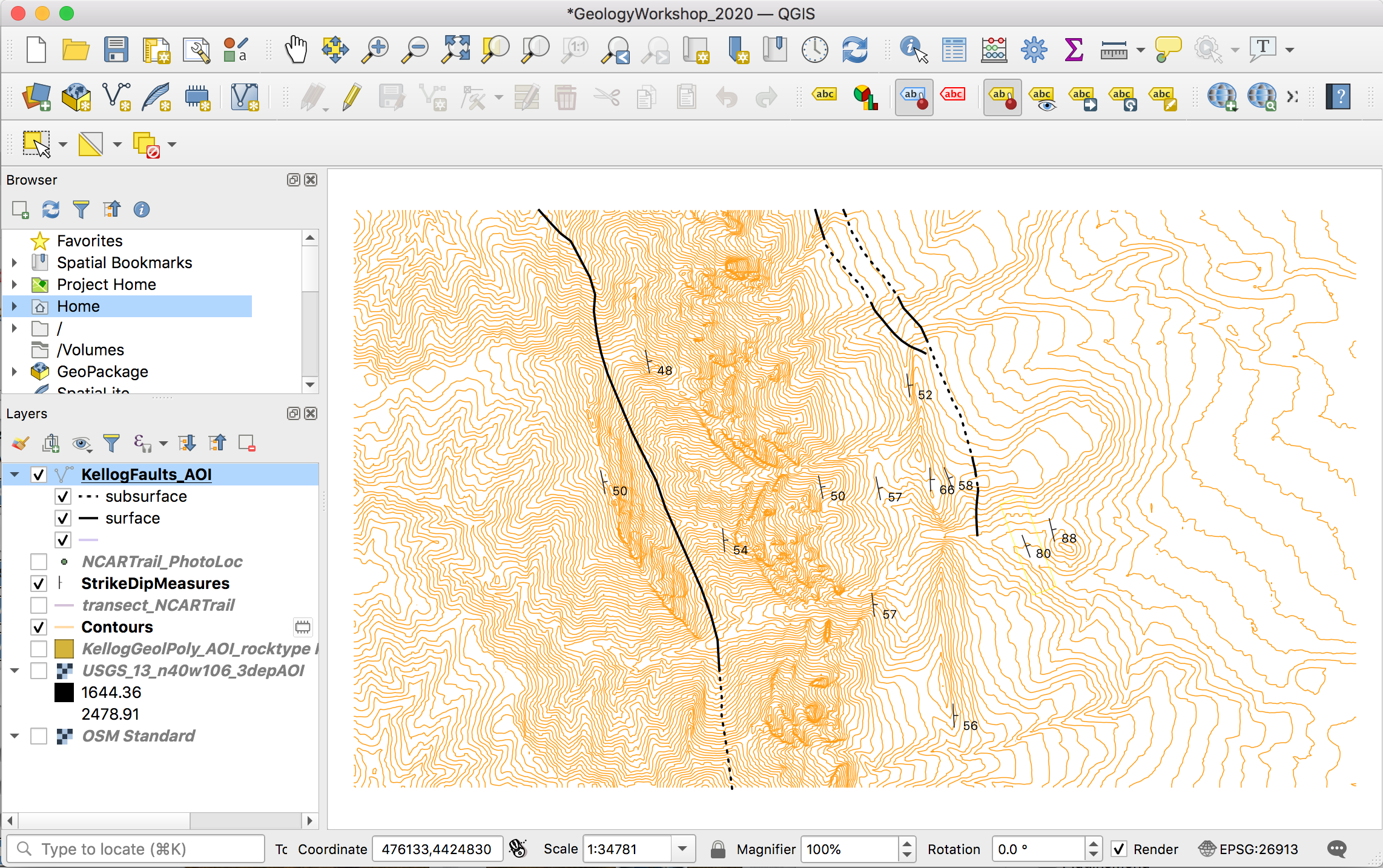The image size is (1383, 868).
Task: Click the Measure Line ruler tool
Action: pos(1114,51)
